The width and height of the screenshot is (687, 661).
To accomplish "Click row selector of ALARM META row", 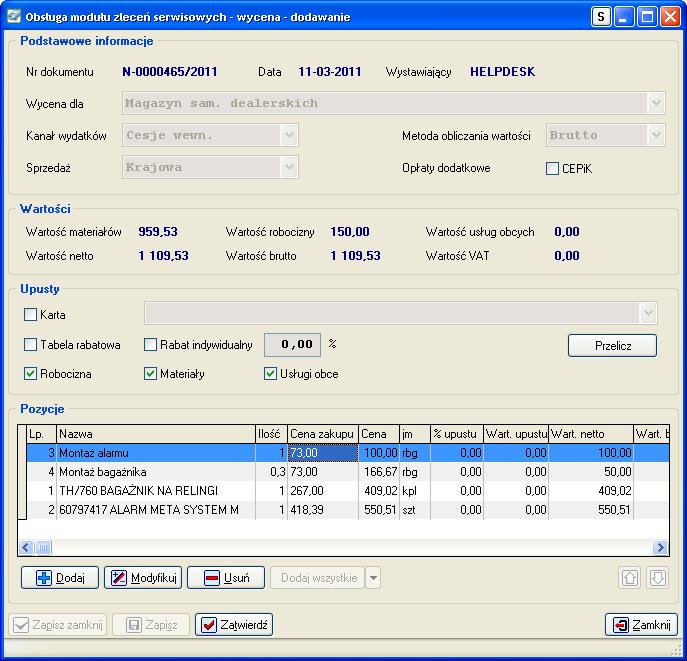I will [22, 510].
